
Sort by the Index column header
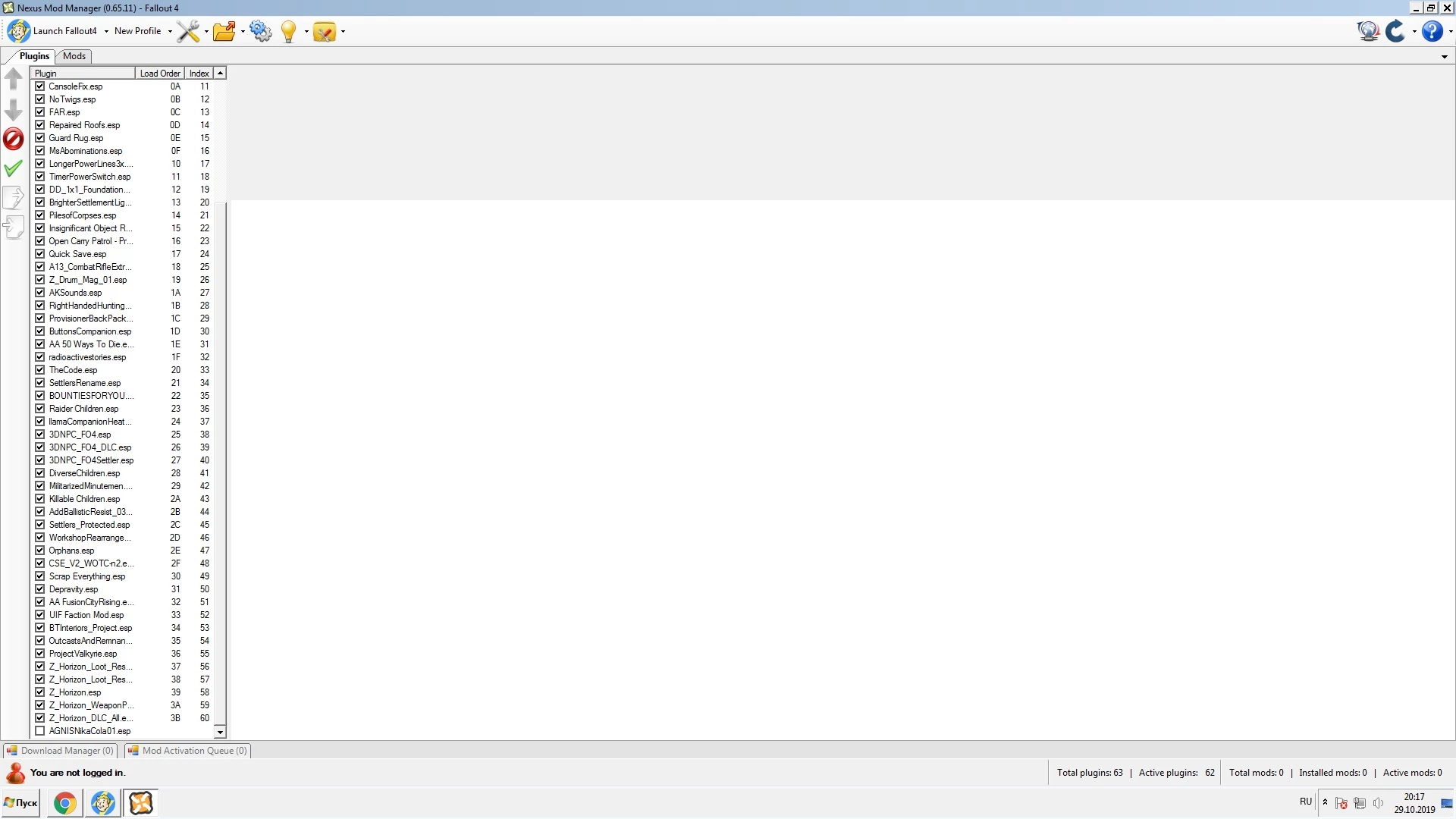(199, 74)
